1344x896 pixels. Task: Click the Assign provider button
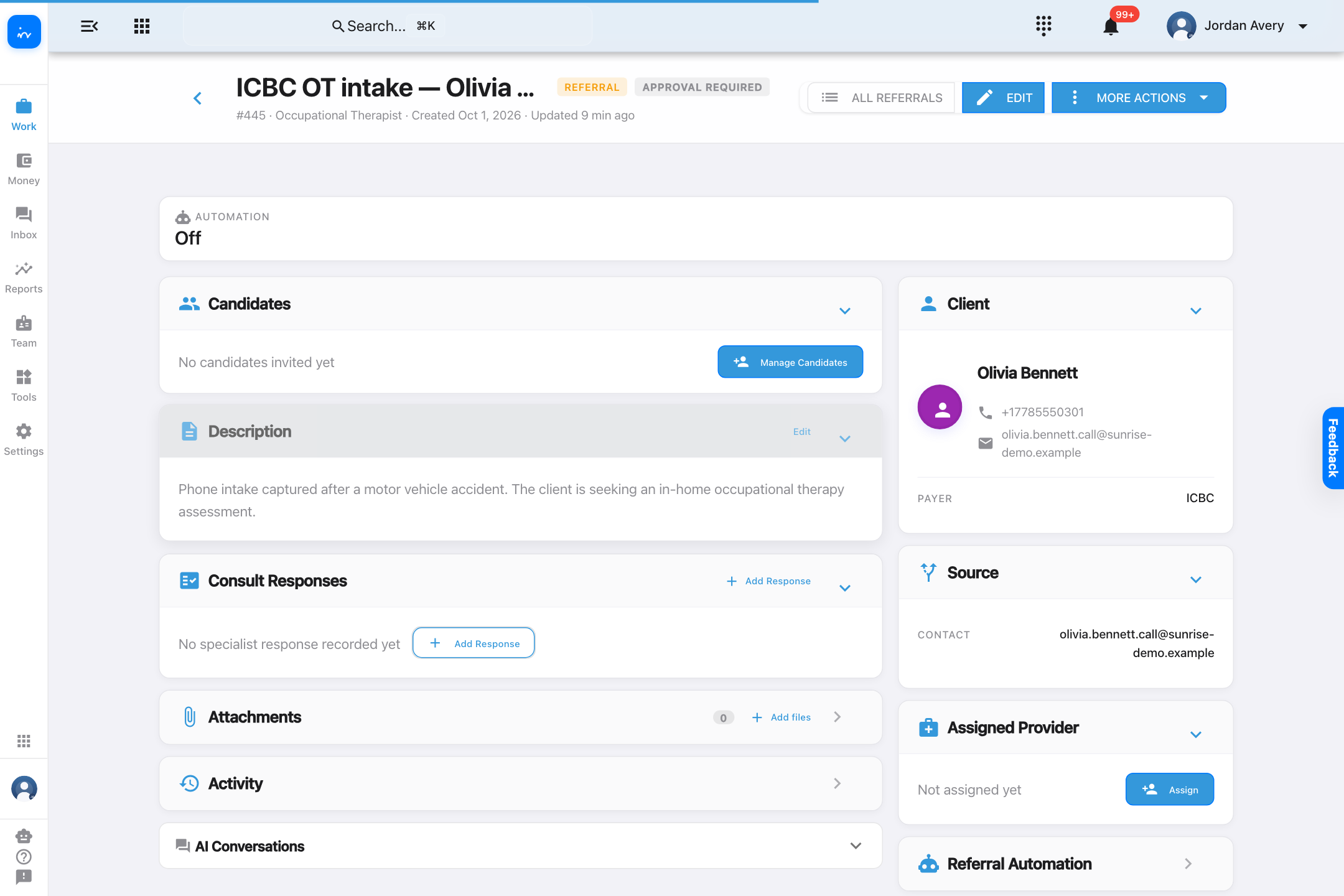pyautogui.click(x=1170, y=790)
